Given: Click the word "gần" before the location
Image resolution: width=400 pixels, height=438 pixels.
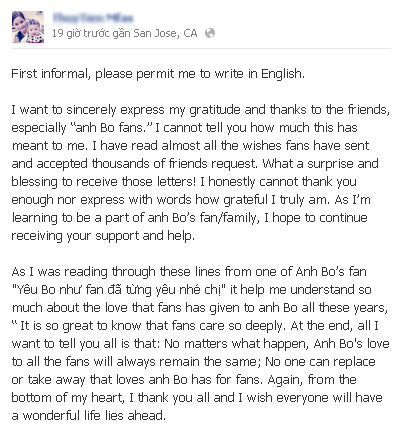Looking at the screenshot, I should [x=121, y=34].
